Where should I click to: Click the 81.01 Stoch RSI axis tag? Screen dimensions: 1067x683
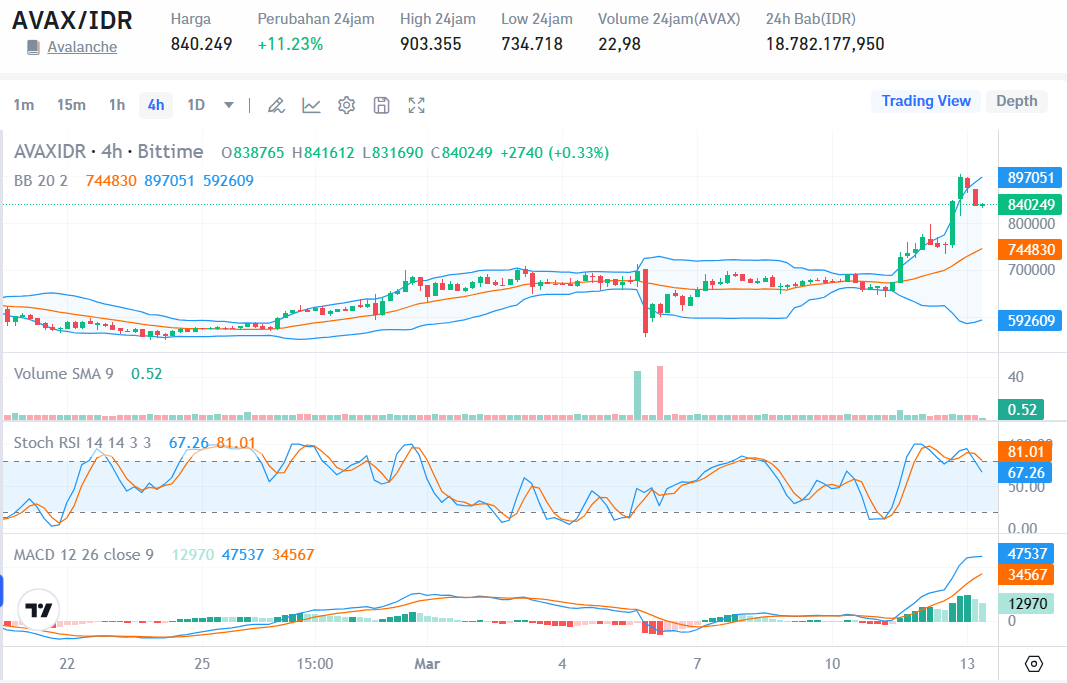point(1025,452)
